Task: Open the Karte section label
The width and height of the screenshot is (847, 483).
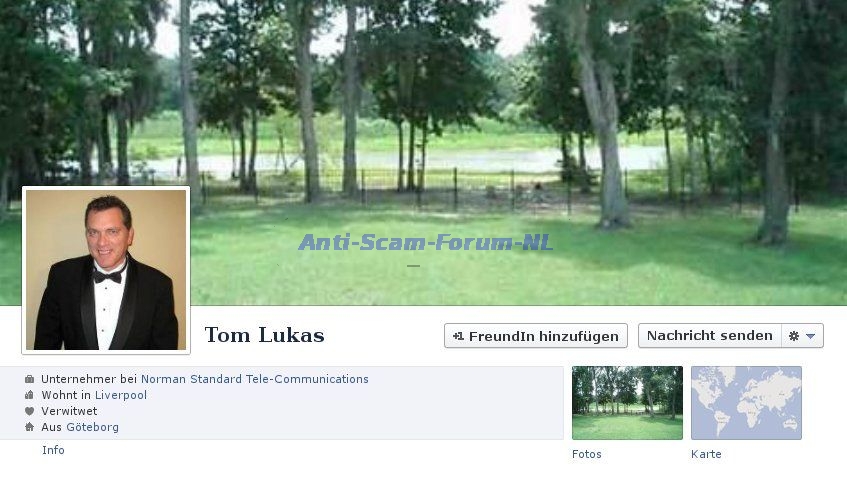Action: coord(706,454)
